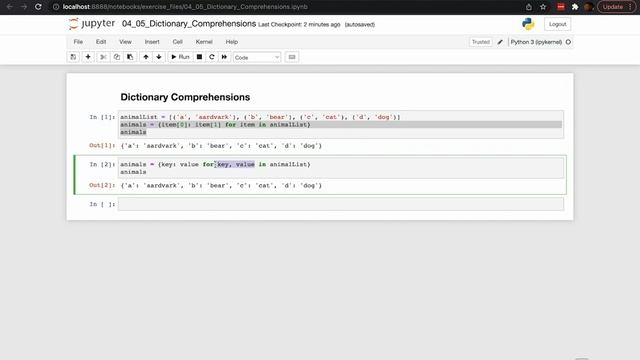Insert cell below with plus icon
The height and width of the screenshot is (360, 640).
tap(88, 57)
